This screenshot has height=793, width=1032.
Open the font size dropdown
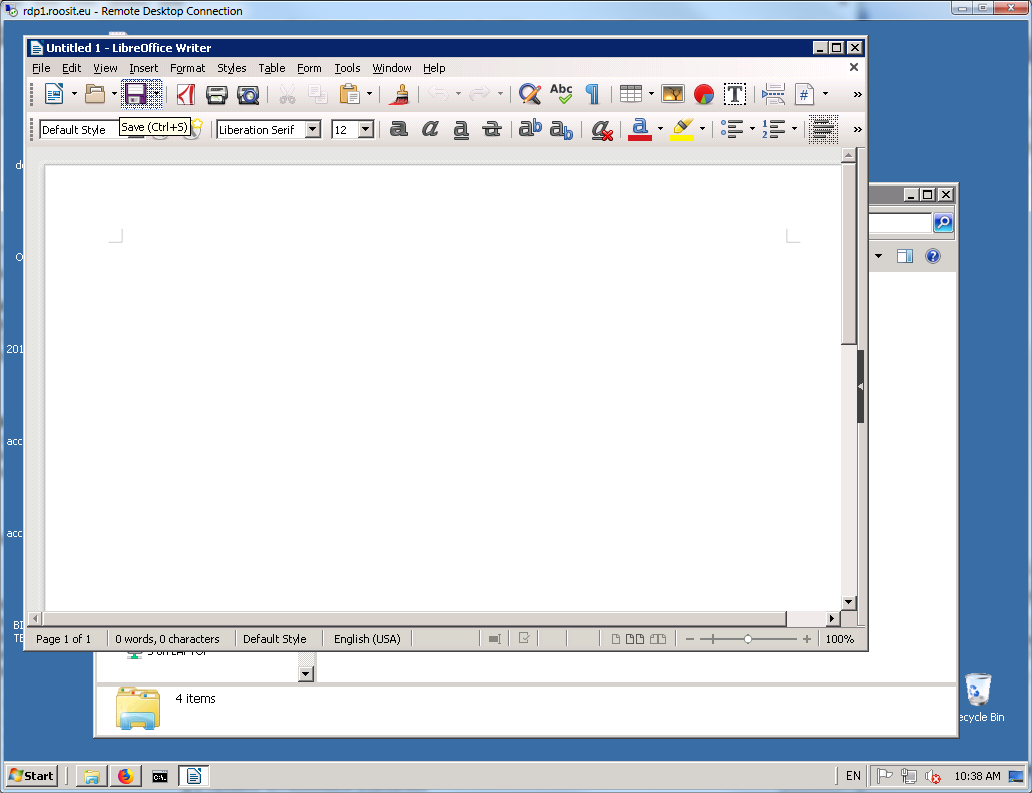(x=366, y=129)
